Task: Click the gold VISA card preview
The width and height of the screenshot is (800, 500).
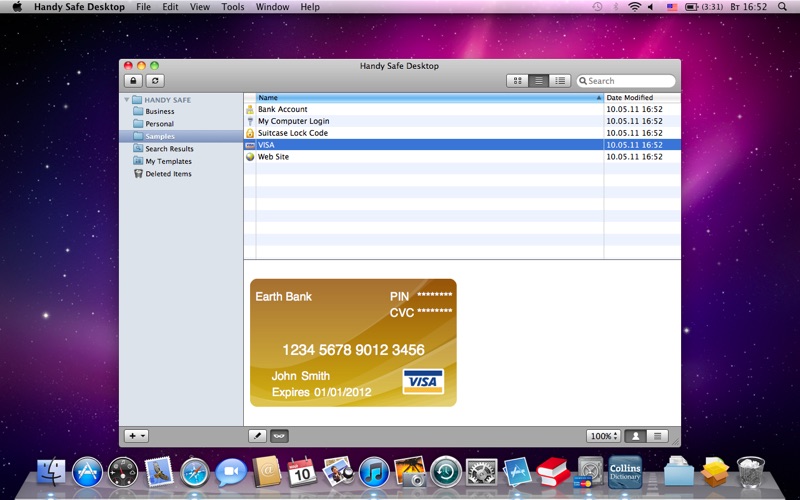Action: pos(353,342)
